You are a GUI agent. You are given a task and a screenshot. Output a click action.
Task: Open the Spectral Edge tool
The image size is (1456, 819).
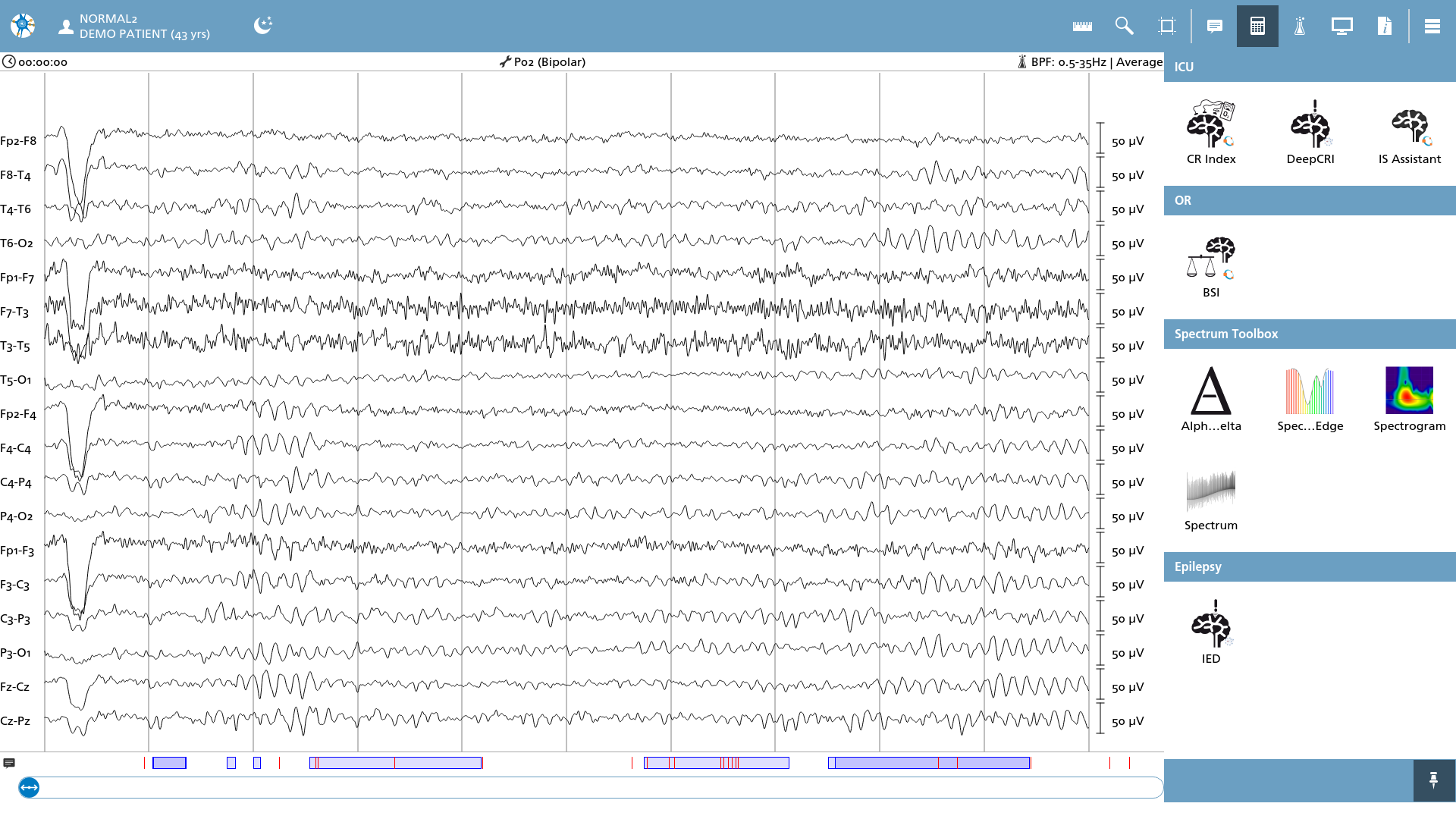pos(1310,399)
